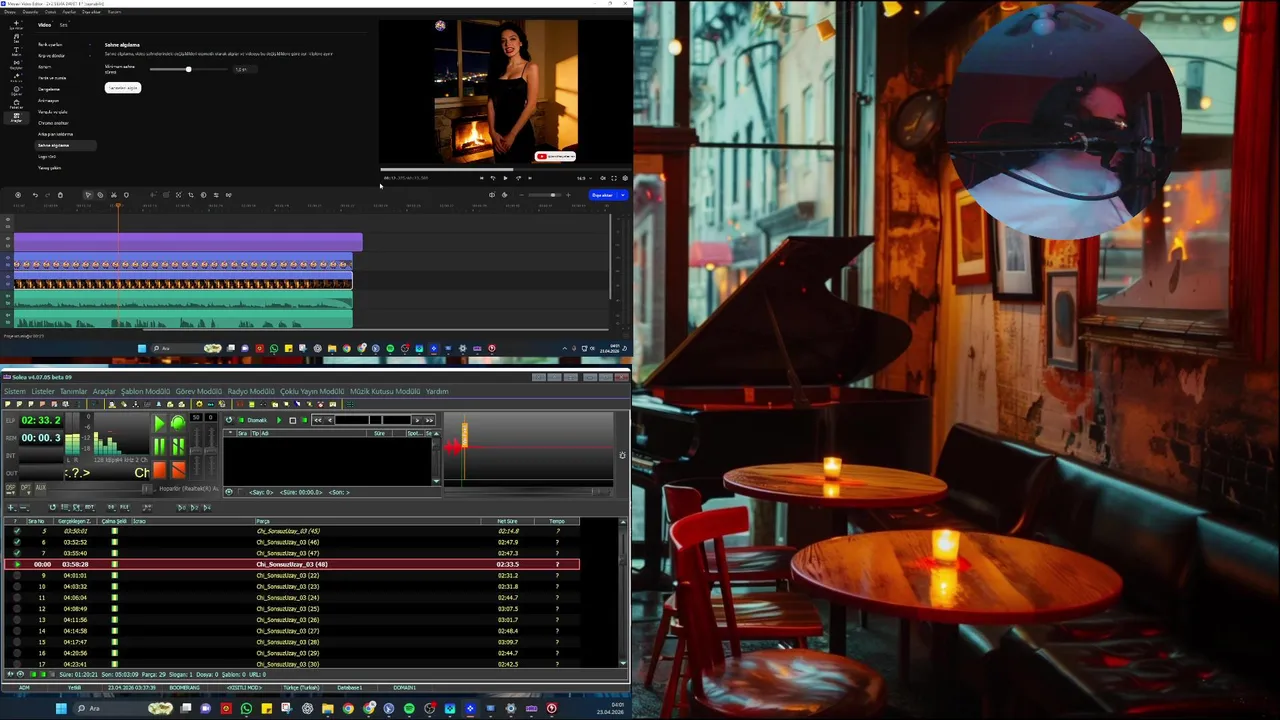Click the plus add-item icon above Solea playlist
The height and width of the screenshot is (720, 1280).
pyautogui.click(x=11, y=508)
